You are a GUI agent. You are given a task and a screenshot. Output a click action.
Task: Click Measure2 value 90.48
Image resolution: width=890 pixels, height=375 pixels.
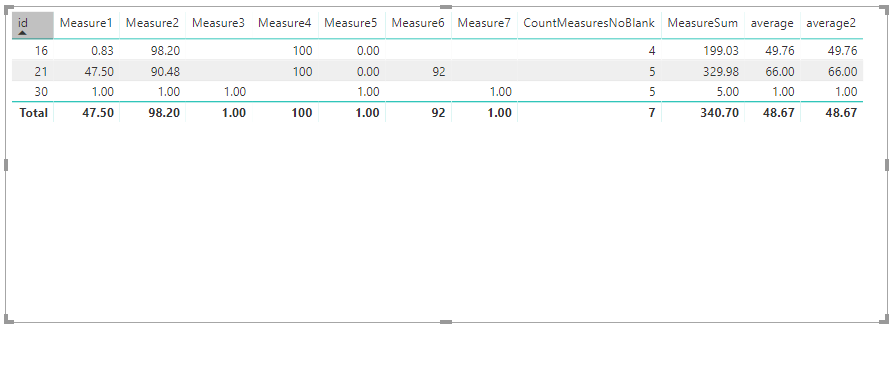click(166, 72)
